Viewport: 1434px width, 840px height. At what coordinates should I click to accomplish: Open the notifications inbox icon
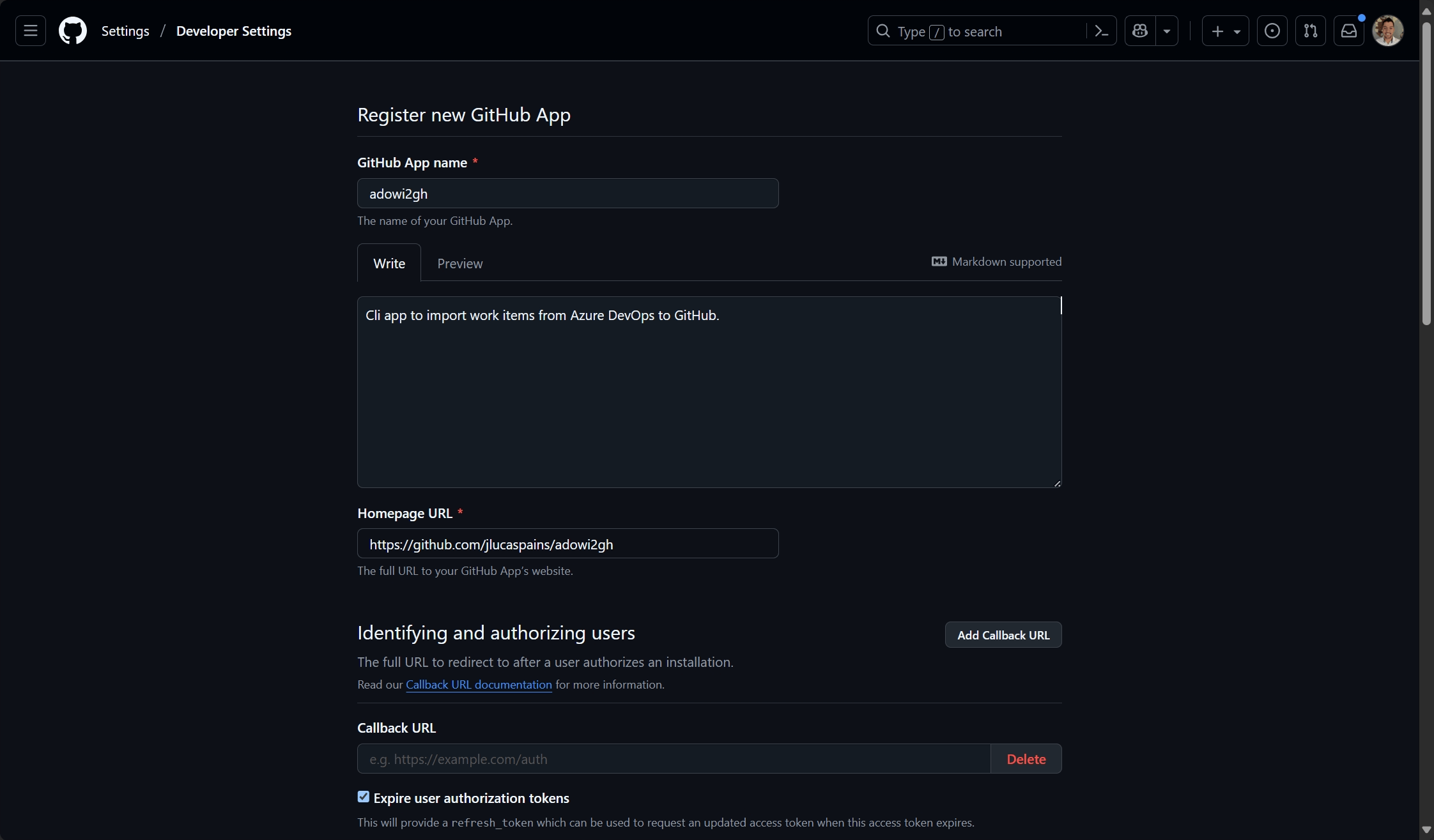point(1348,31)
